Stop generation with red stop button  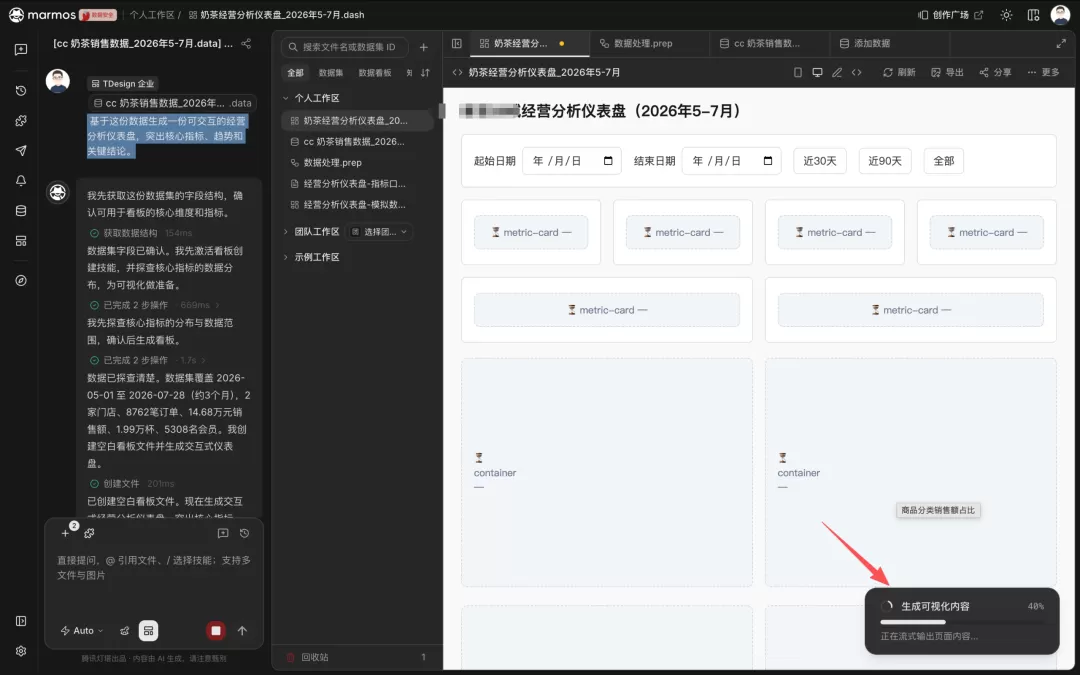coord(216,630)
